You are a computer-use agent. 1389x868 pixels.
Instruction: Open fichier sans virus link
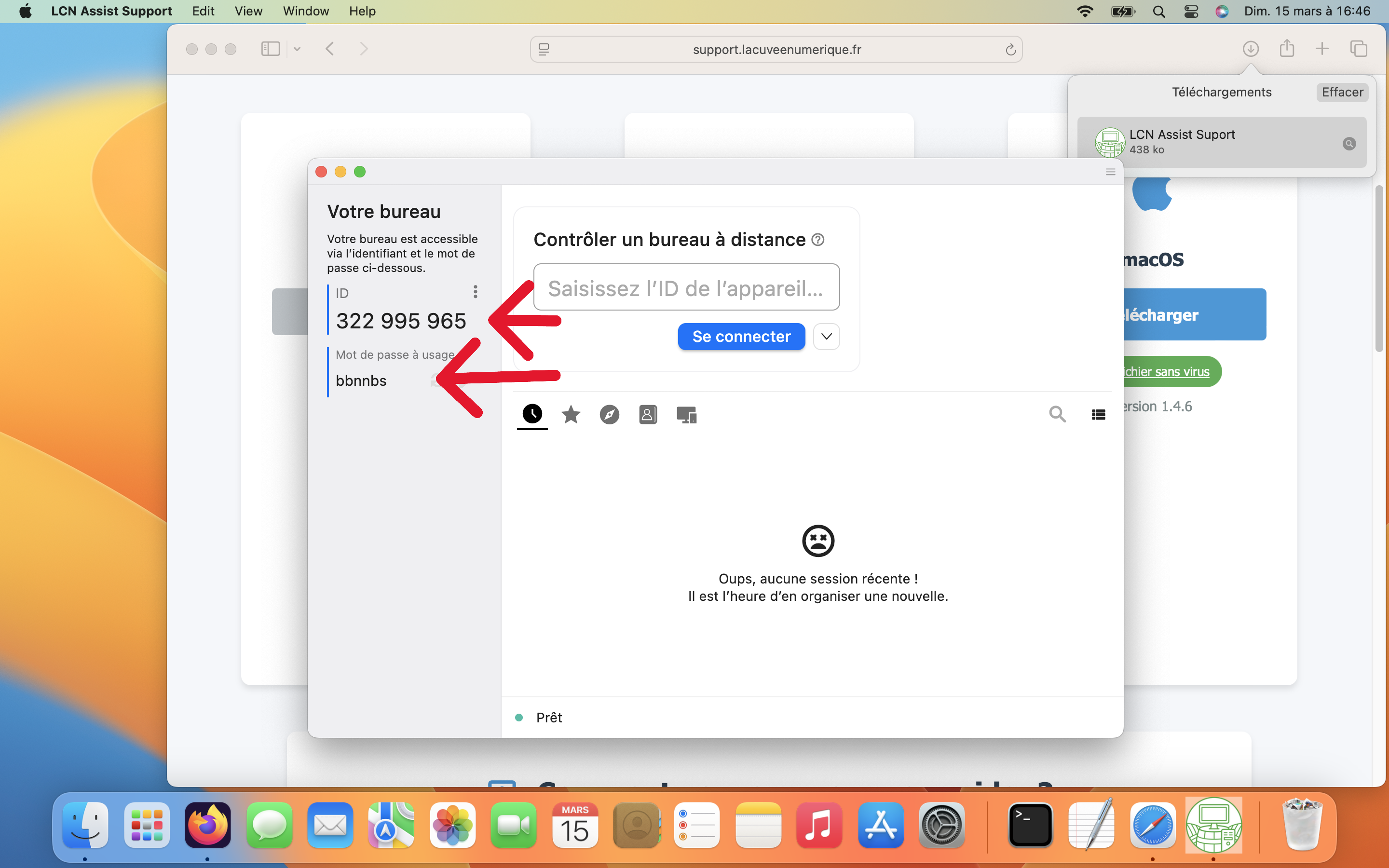click(x=1166, y=372)
